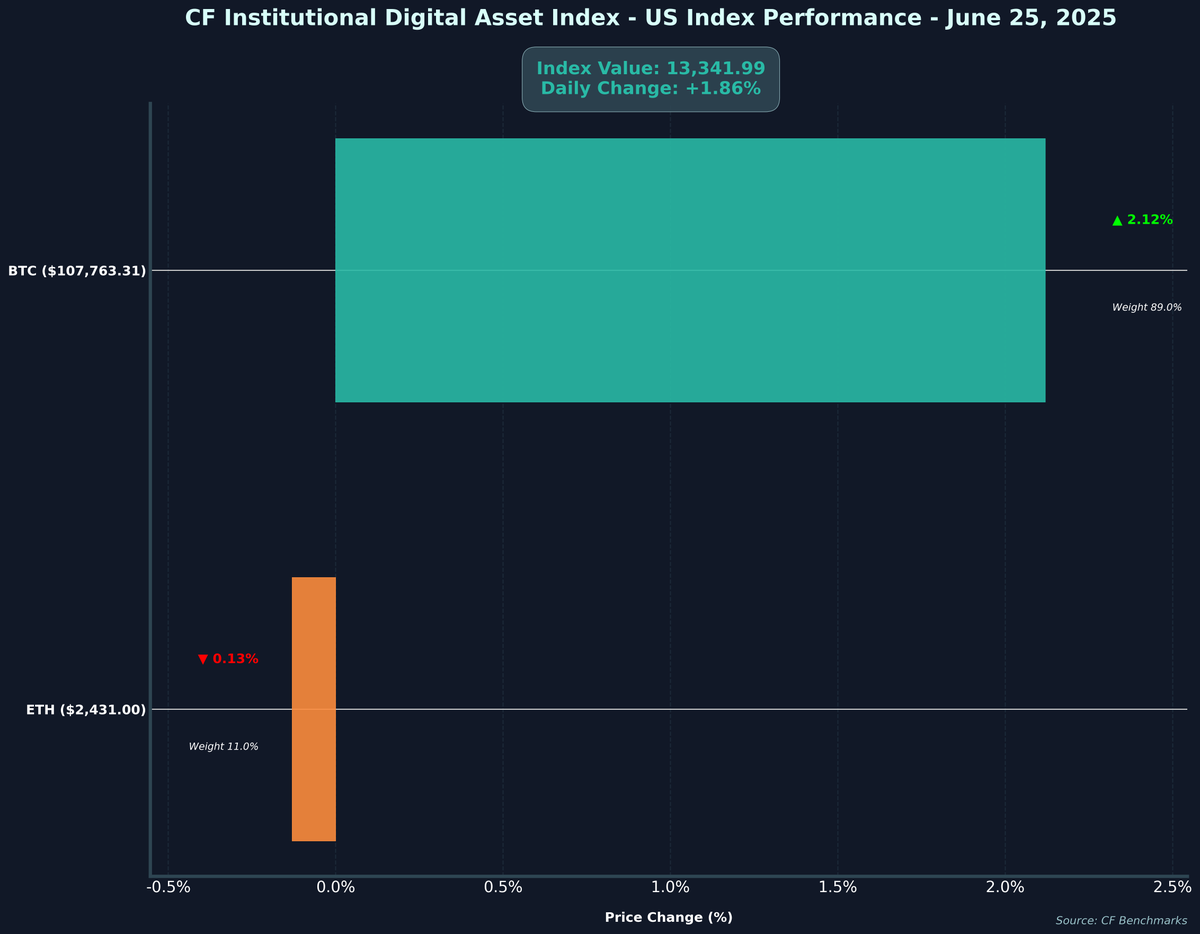Click the red down-triangle indicator next to 0.13%
The height and width of the screenshot is (934, 1200).
(x=204, y=658)
